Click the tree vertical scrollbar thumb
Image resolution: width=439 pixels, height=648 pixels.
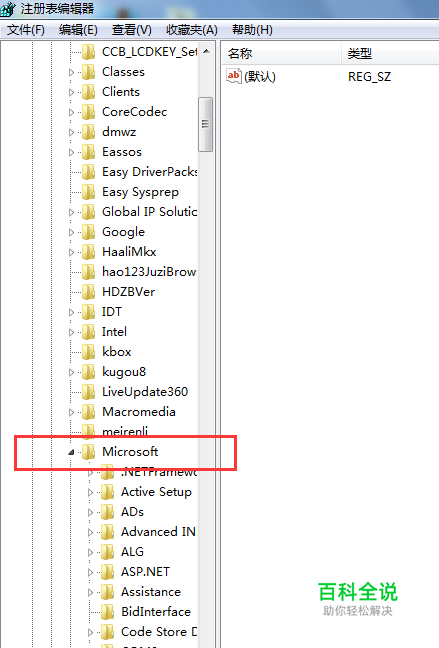[205, 124]
